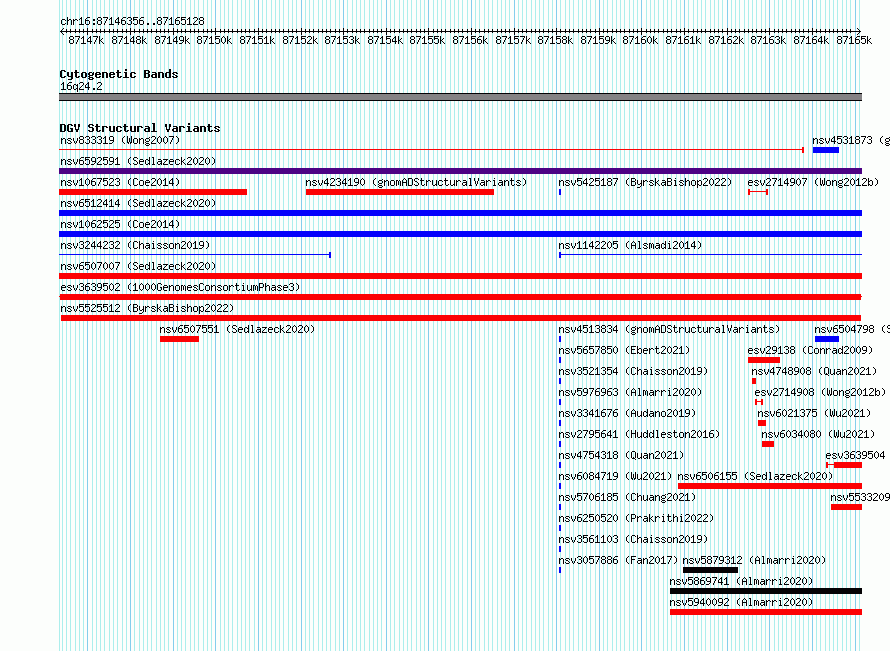Select the red nsv5525512 variant bar
The height and width of the screenshot is (651, 890).
(461, 318)
